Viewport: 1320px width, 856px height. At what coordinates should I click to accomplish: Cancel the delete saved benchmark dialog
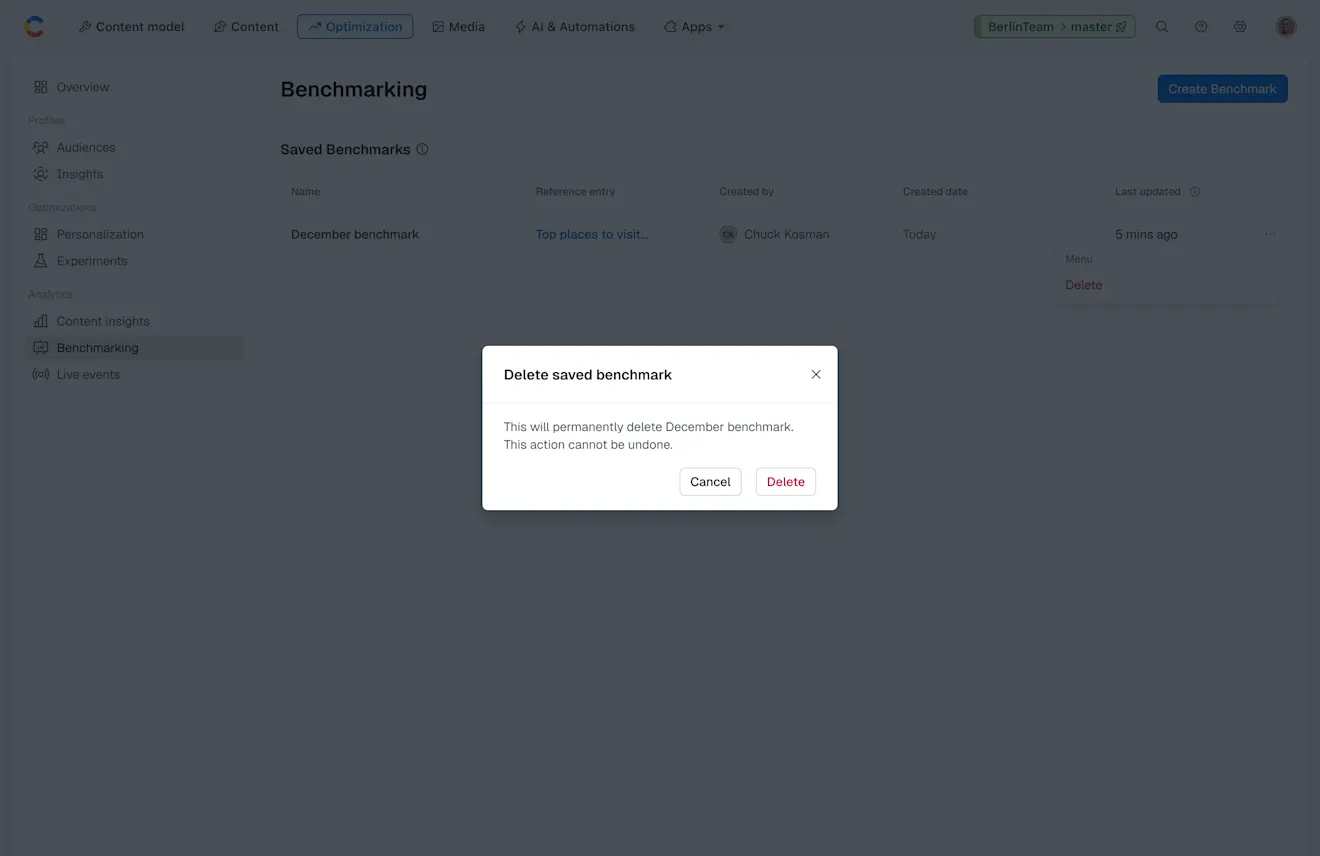tap(710, 481)
